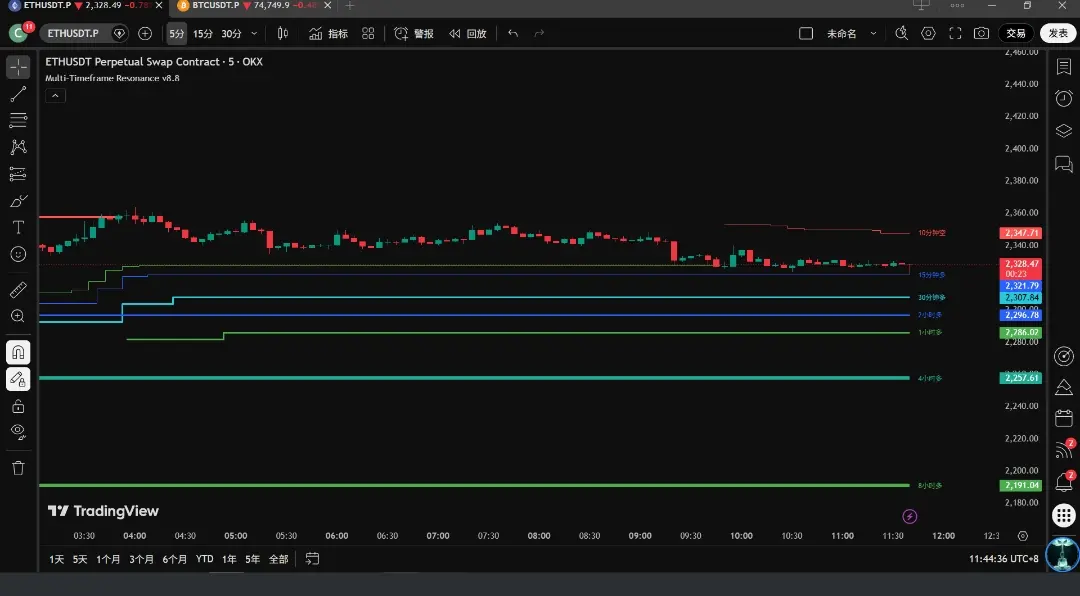This screenshot has height=596, width=1080.
Task: Open the layout selector square icon
Action: pyautogui.click(x=806, y=33)
